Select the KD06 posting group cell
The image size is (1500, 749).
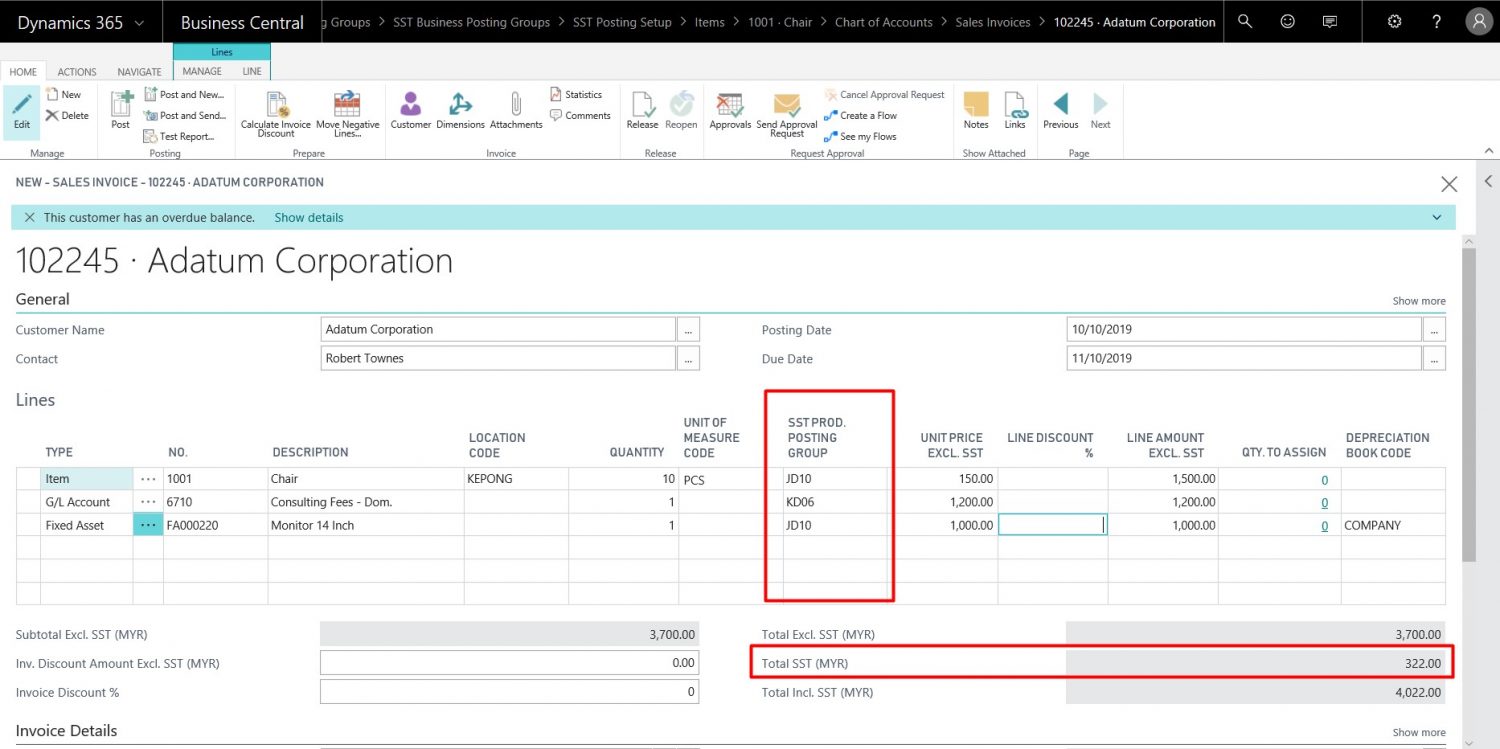pos(835,502)
